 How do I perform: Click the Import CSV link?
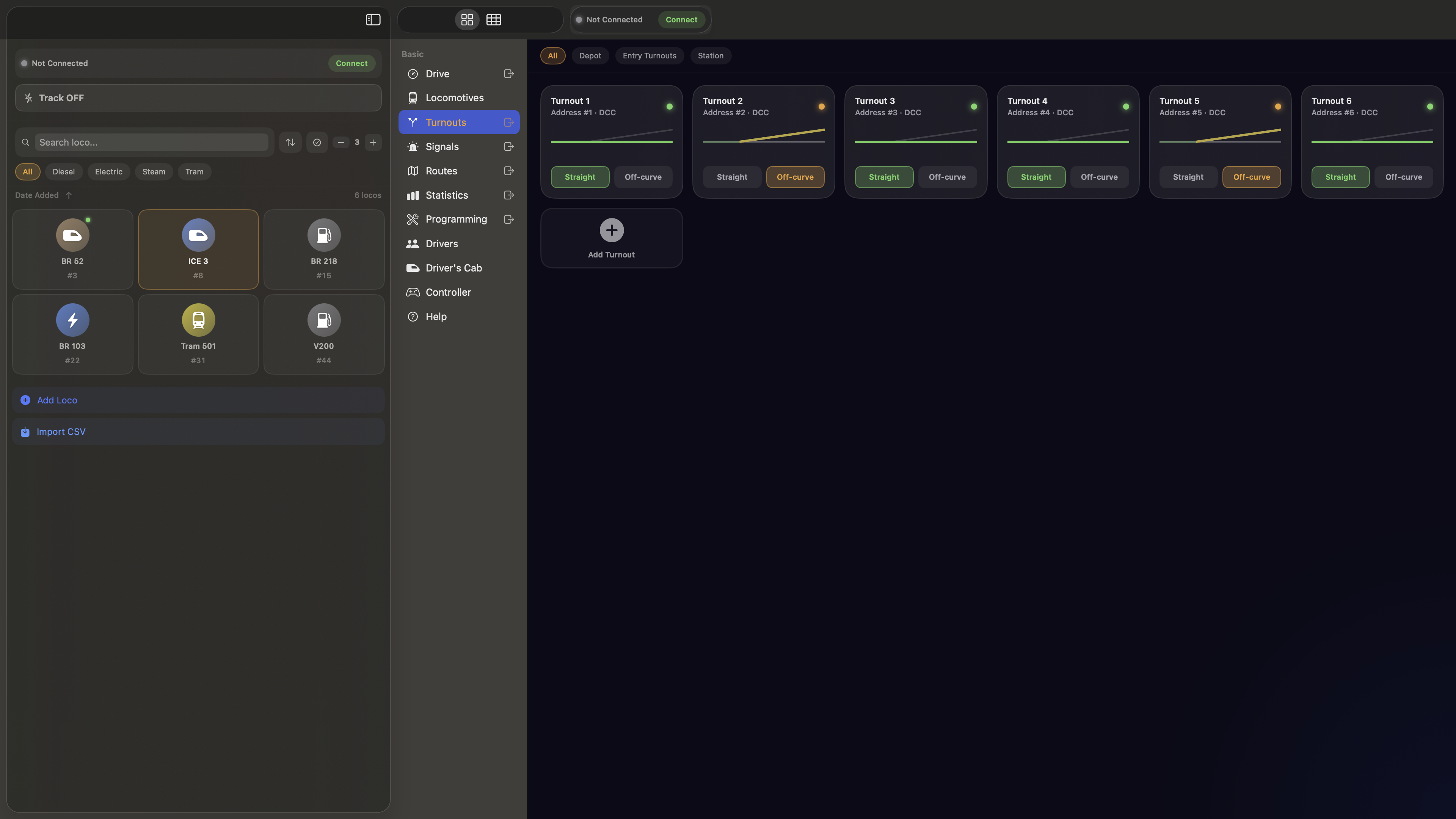(x=61, y=432)
